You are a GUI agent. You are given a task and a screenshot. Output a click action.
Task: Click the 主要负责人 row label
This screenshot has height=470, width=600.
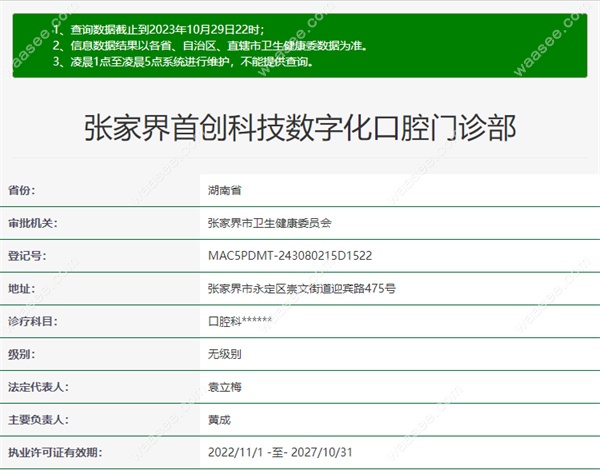[x=40, y=421]
